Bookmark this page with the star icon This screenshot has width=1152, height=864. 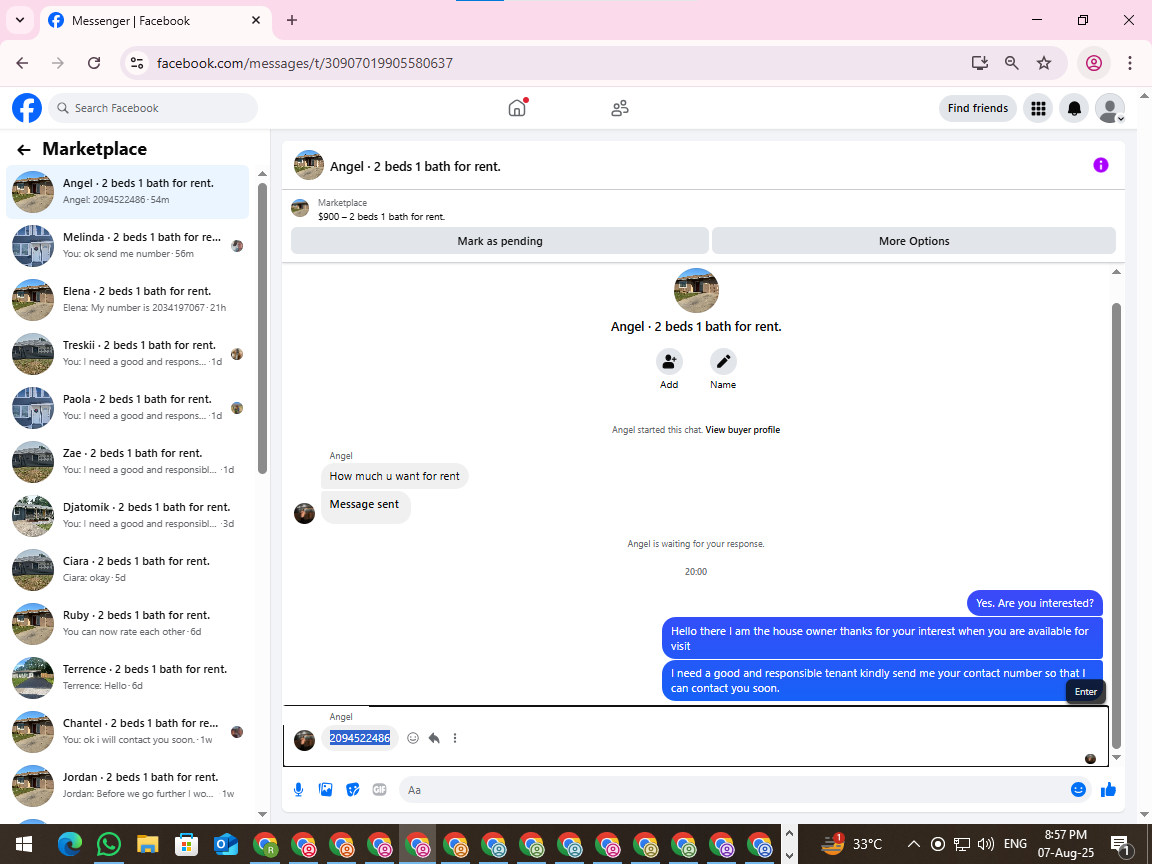click(1044, 63)
